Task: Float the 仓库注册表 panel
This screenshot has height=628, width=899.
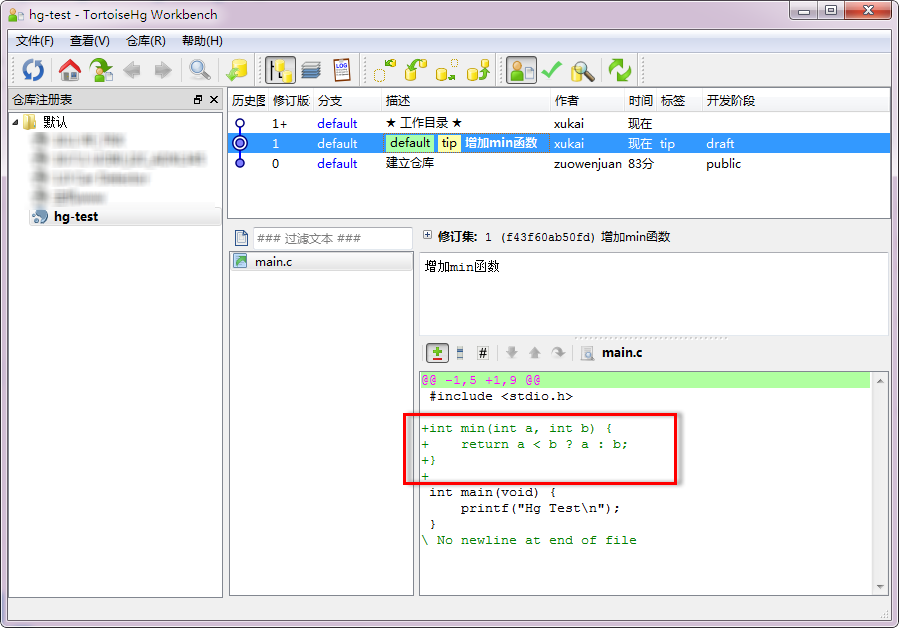Action: pos(198,100)
